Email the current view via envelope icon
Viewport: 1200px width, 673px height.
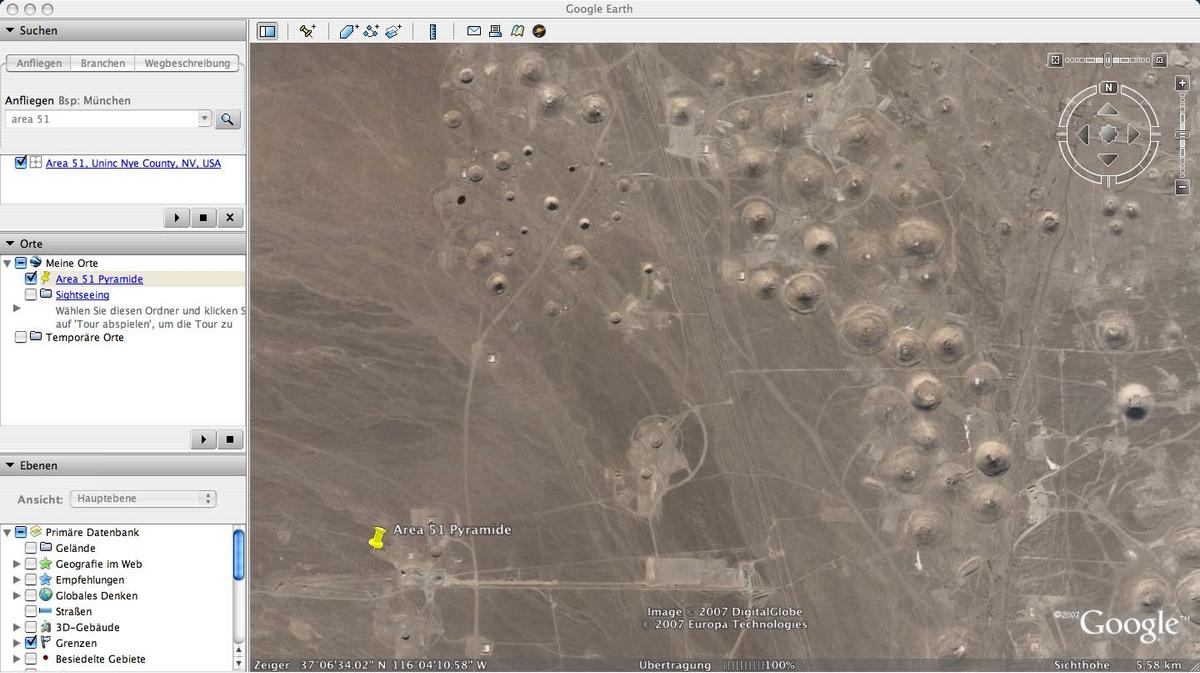(474, 31)
